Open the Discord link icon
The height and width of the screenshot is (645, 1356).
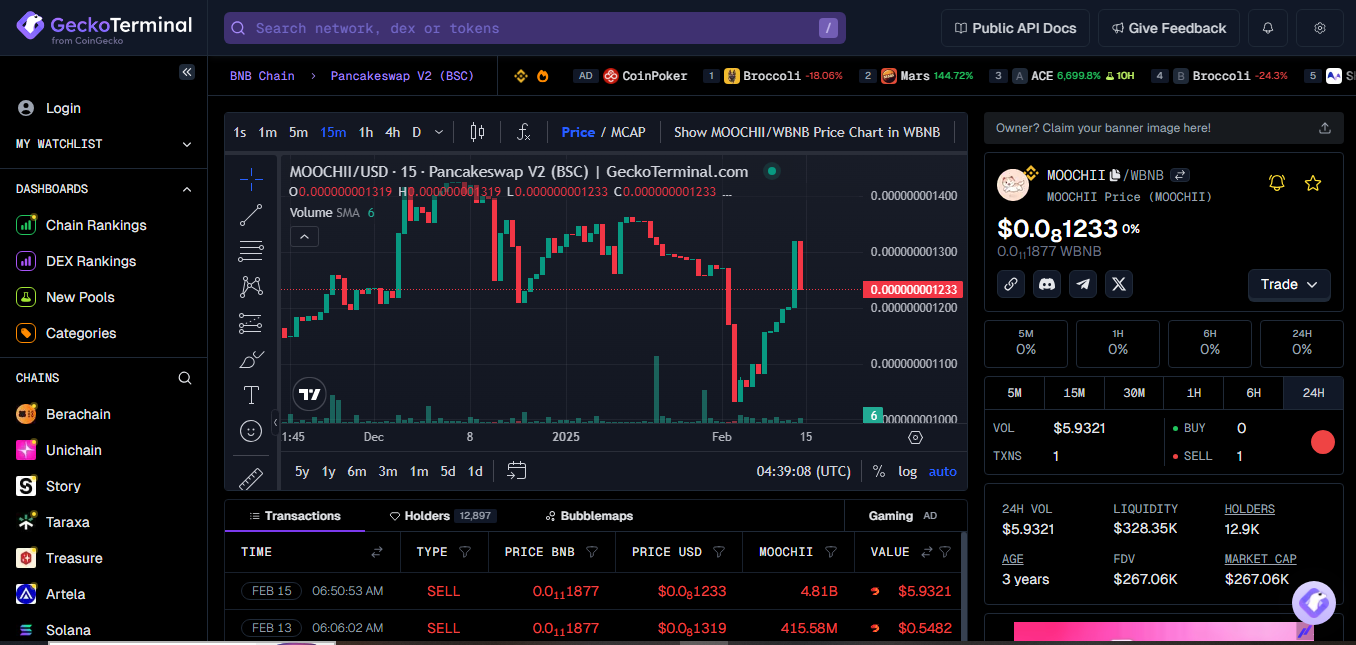1047,284
